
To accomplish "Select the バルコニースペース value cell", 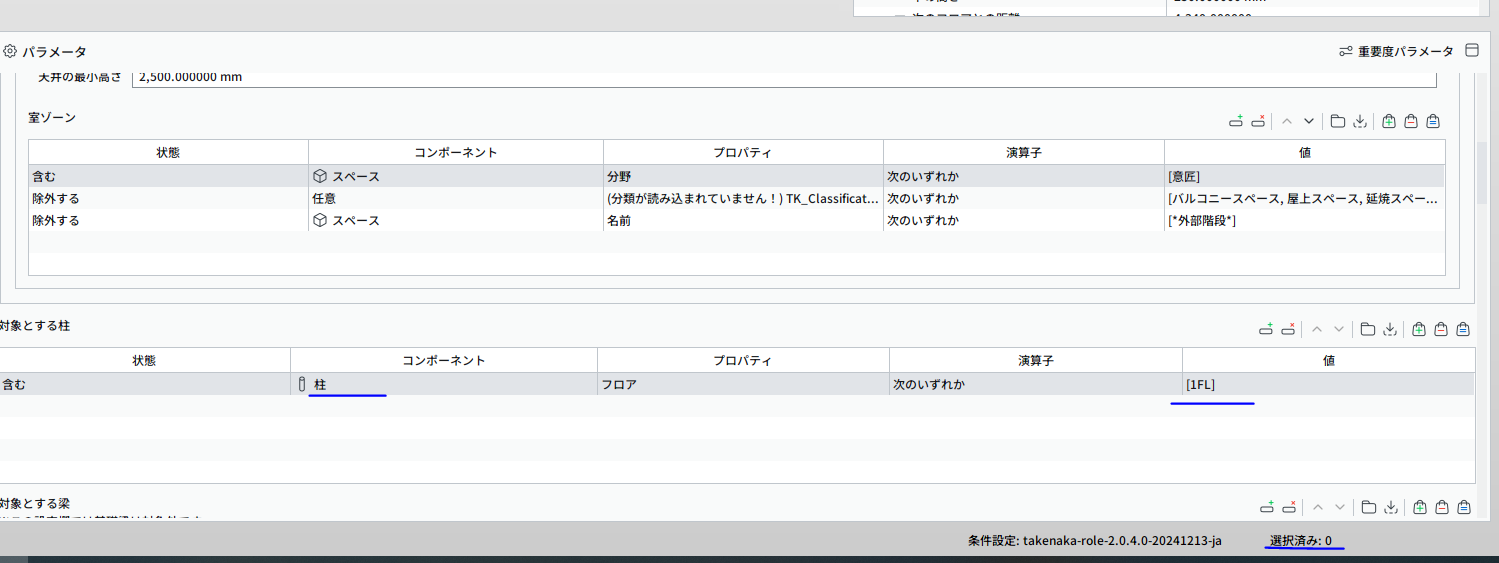I will point(1304,198).
